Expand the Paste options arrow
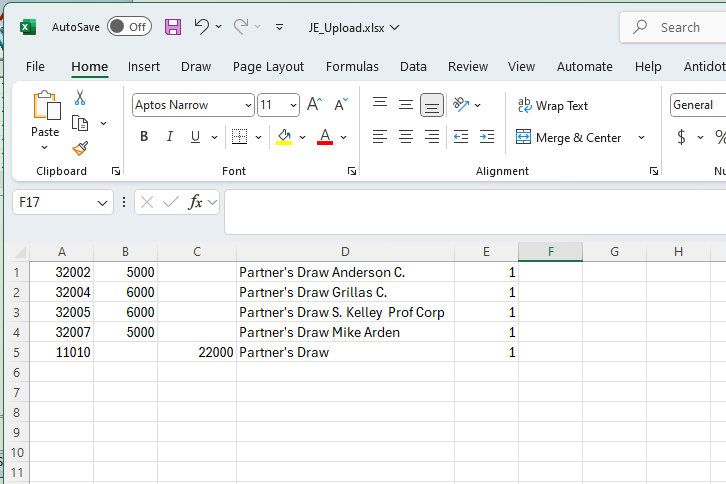 44,147
